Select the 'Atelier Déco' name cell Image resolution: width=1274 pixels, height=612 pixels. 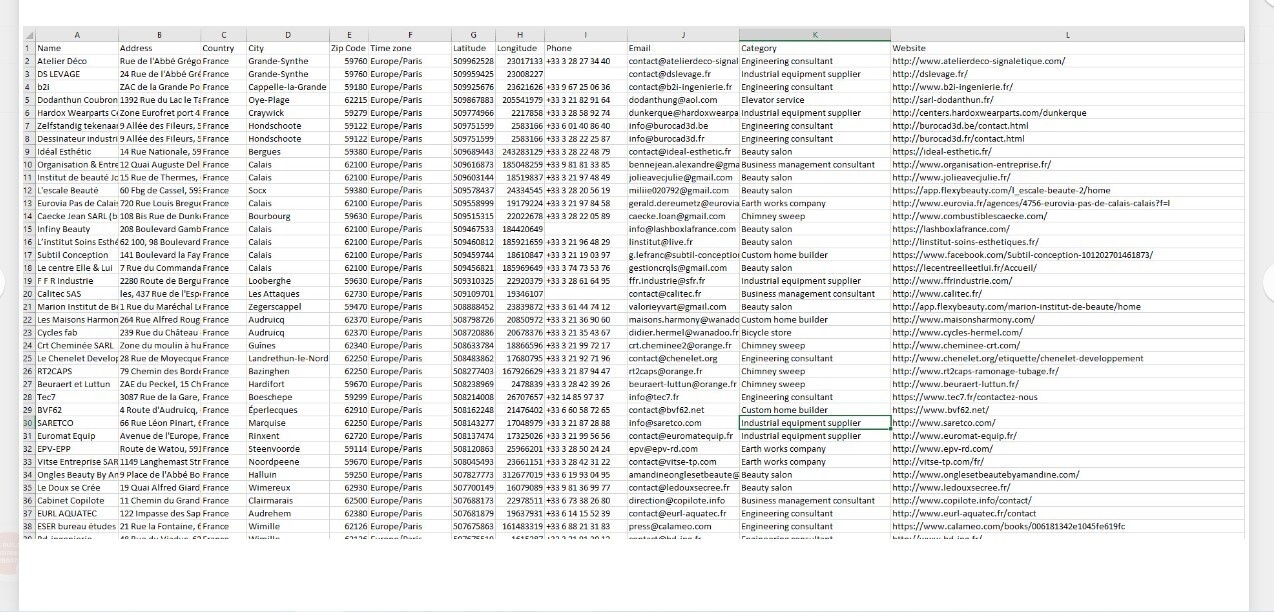(76, 61)
